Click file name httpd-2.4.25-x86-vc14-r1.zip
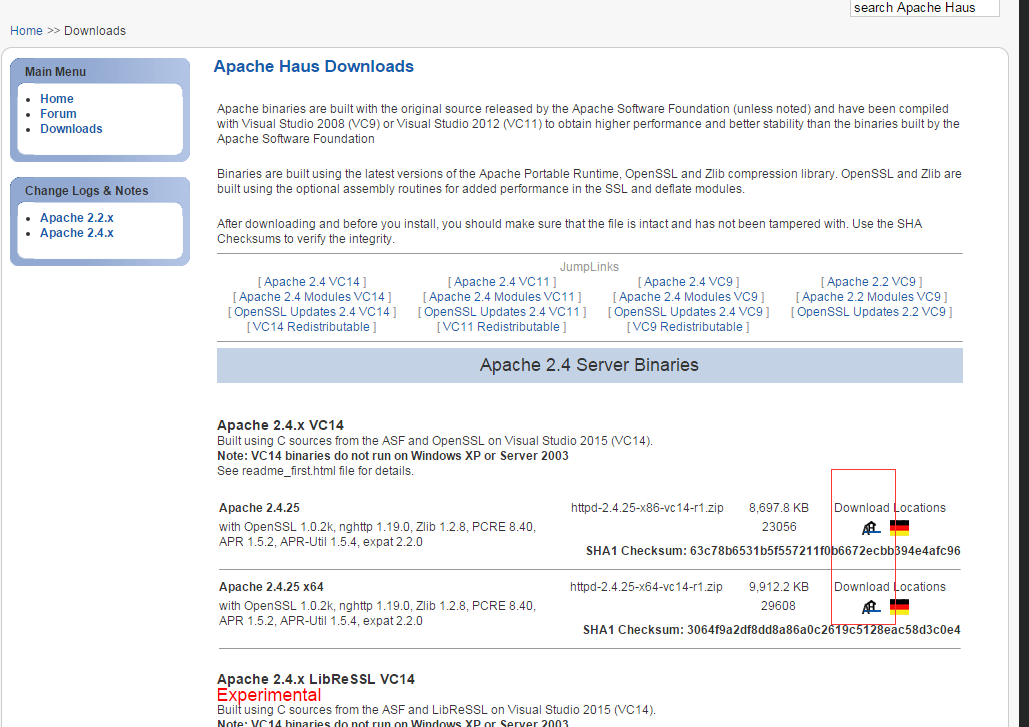The image size is (1029, 727). point(647,508)
